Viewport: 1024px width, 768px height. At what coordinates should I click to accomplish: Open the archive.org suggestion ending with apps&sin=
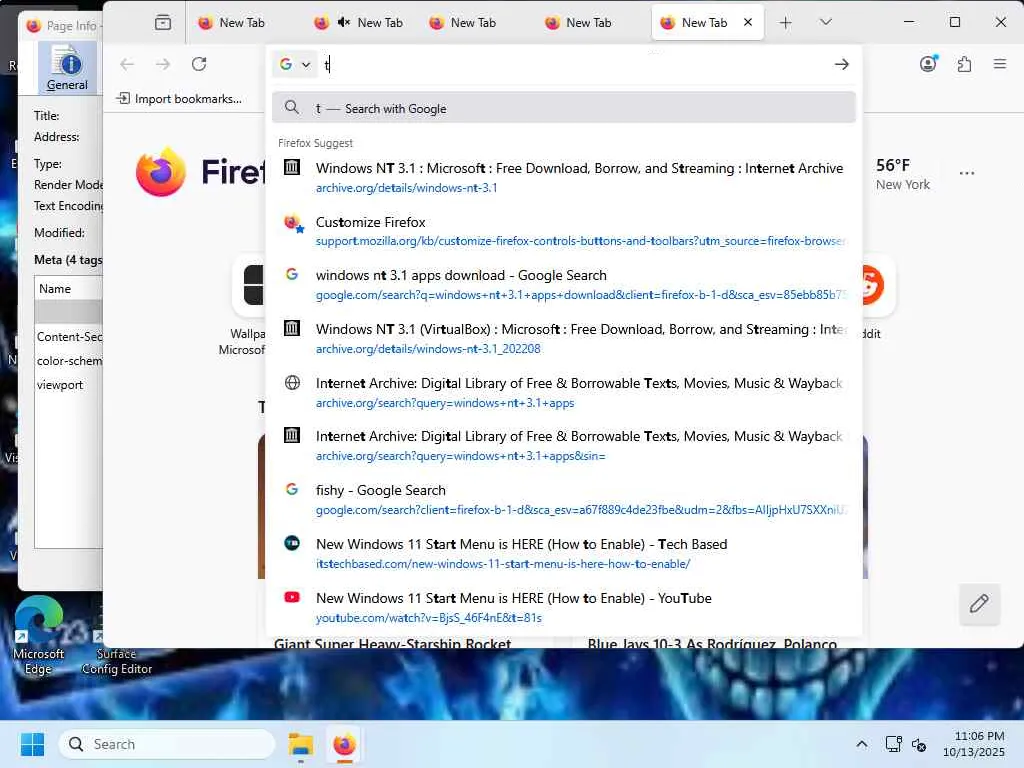pos(564,446)
